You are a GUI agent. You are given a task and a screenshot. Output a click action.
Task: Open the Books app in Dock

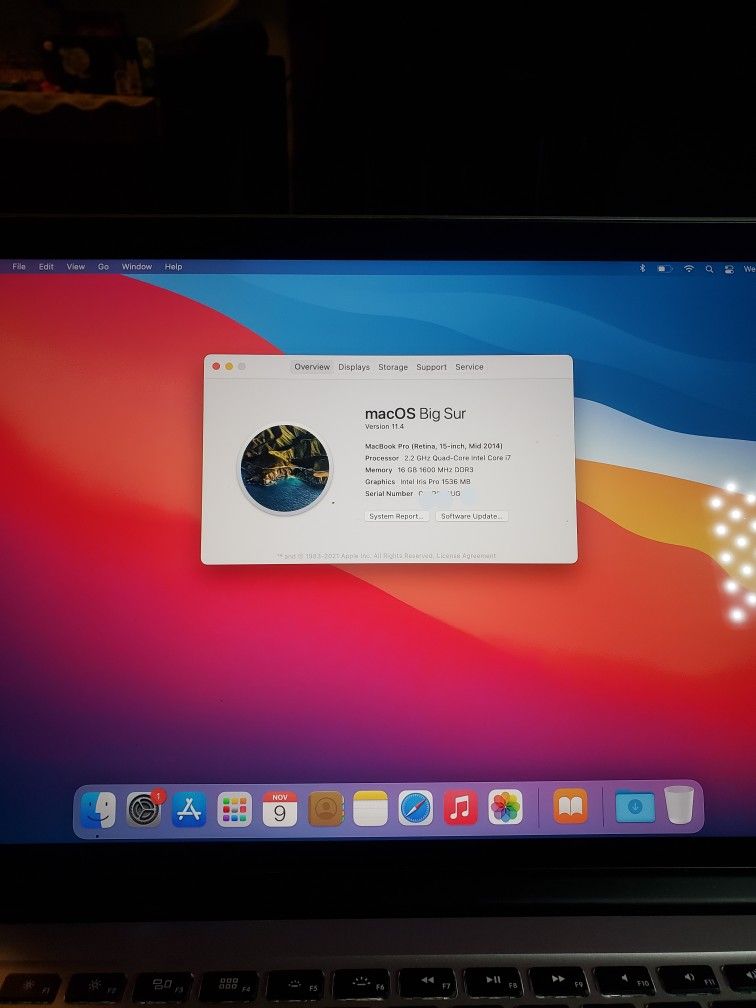click(571, 806)
